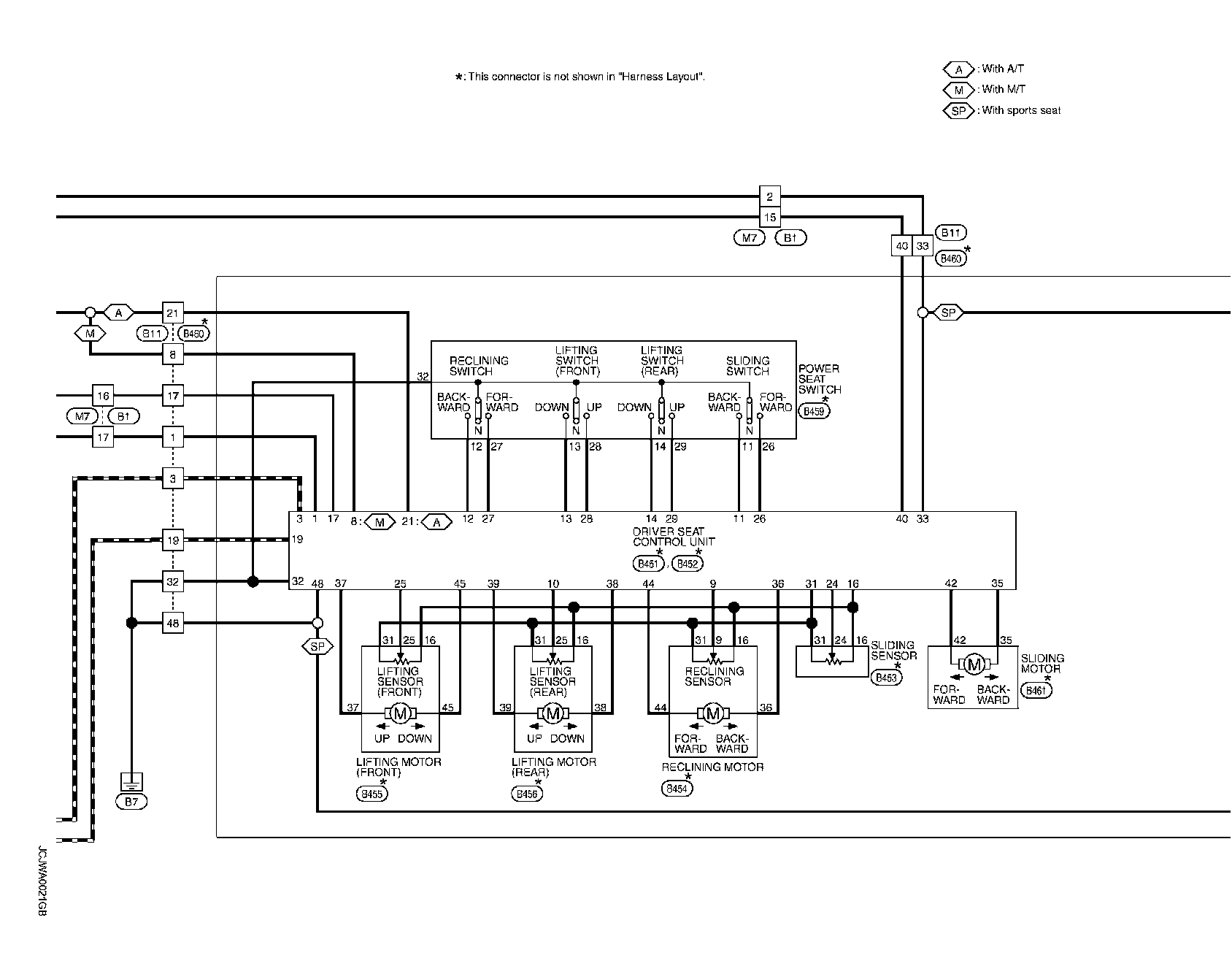Click the 'RECLINING MOTOR' label
1232x958 pixels.
(713, 767)
